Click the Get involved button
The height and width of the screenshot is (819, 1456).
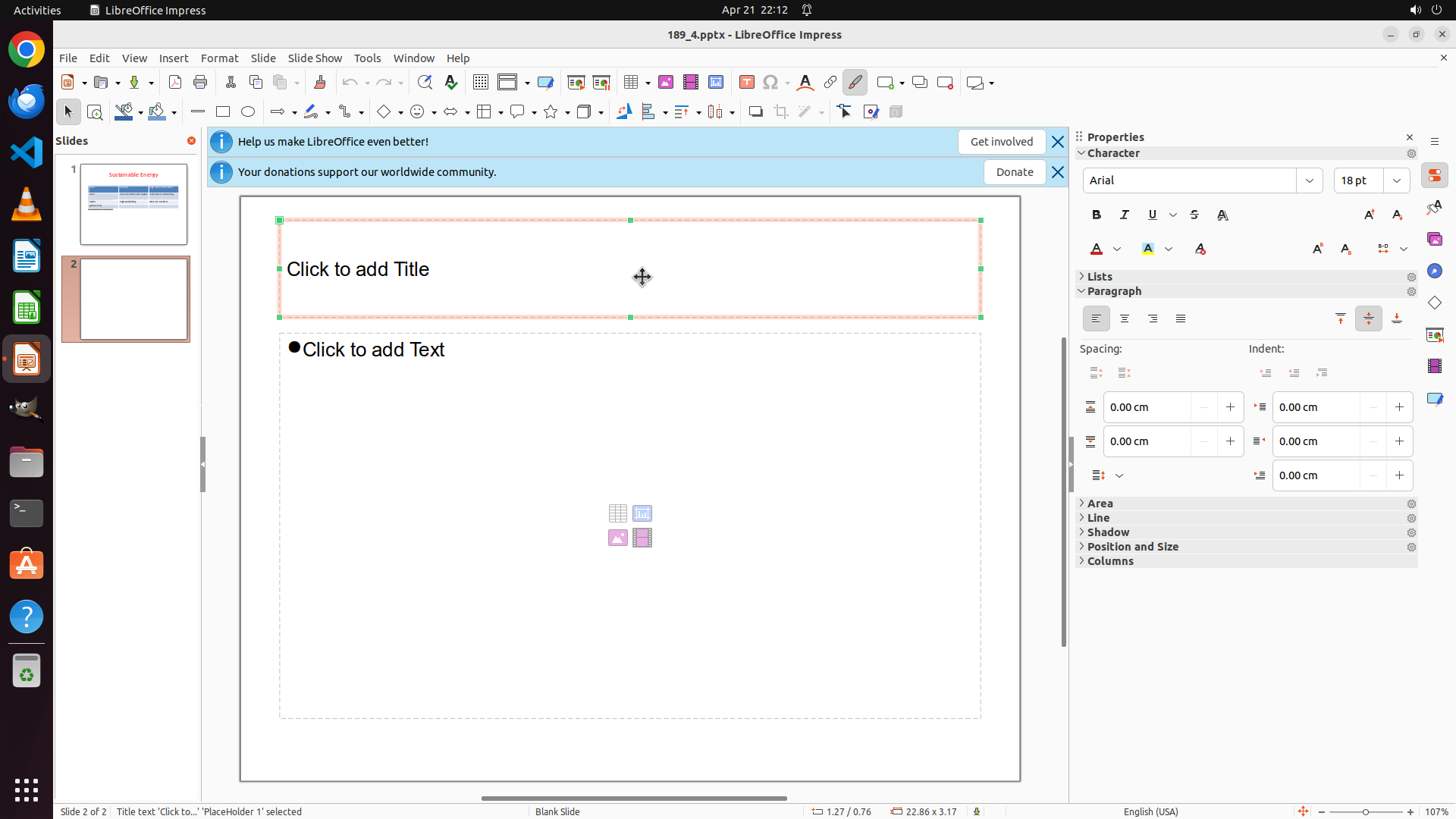tap(1001, 142)
